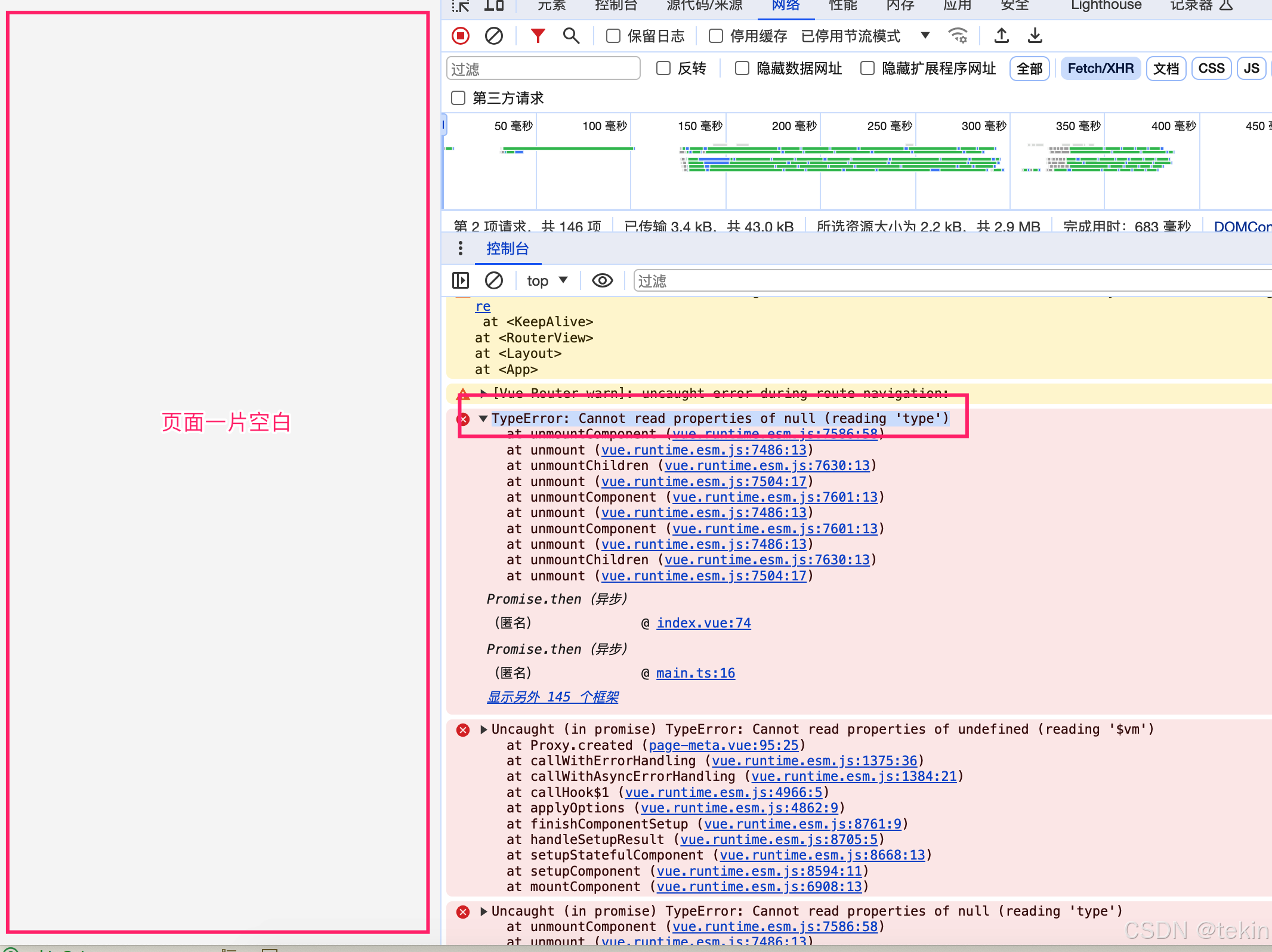Viewport: 1272px width, 952px height.
Task: Select the Fetch/XHR filter
Action: tap(1100, 69)
